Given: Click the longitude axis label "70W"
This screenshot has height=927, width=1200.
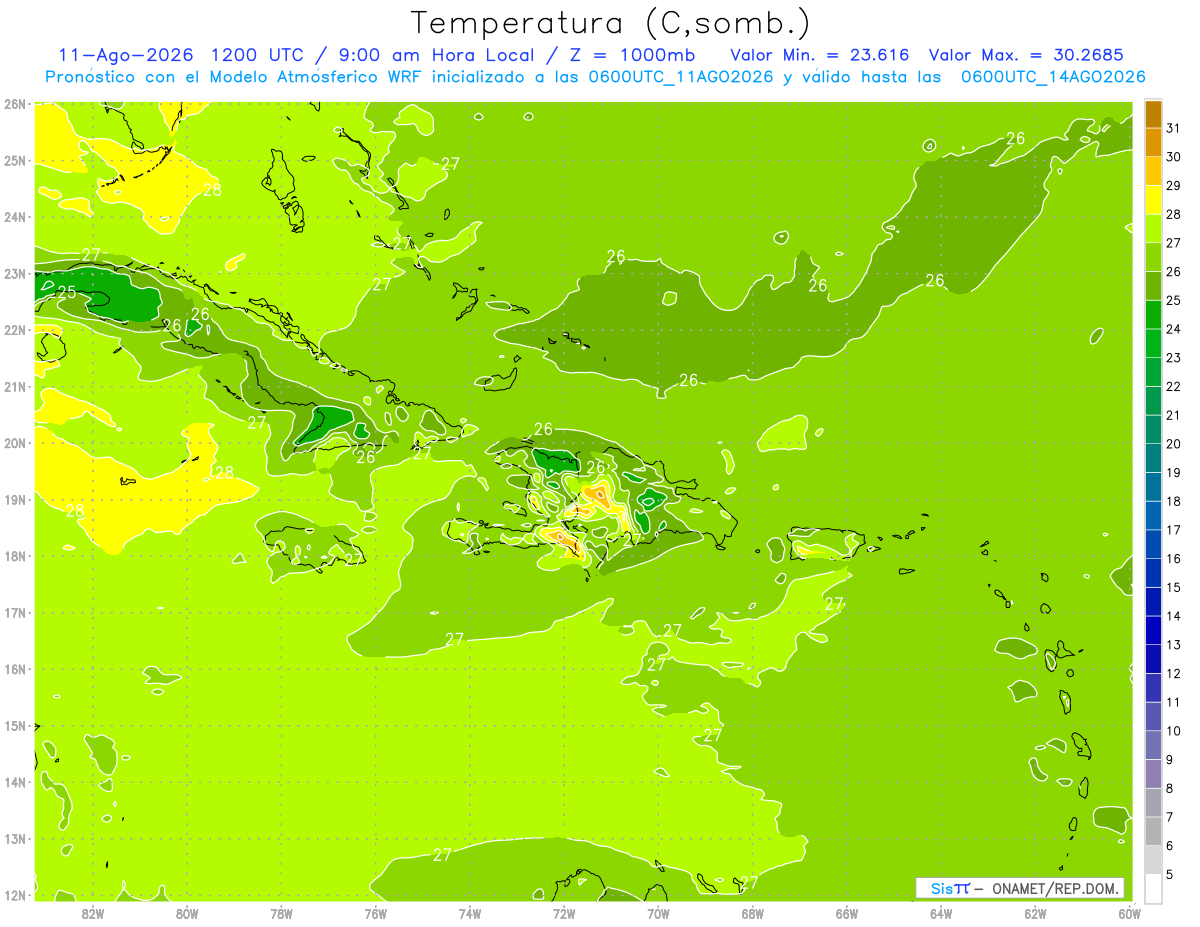Looking at the screenshot, I should point(658,913).
